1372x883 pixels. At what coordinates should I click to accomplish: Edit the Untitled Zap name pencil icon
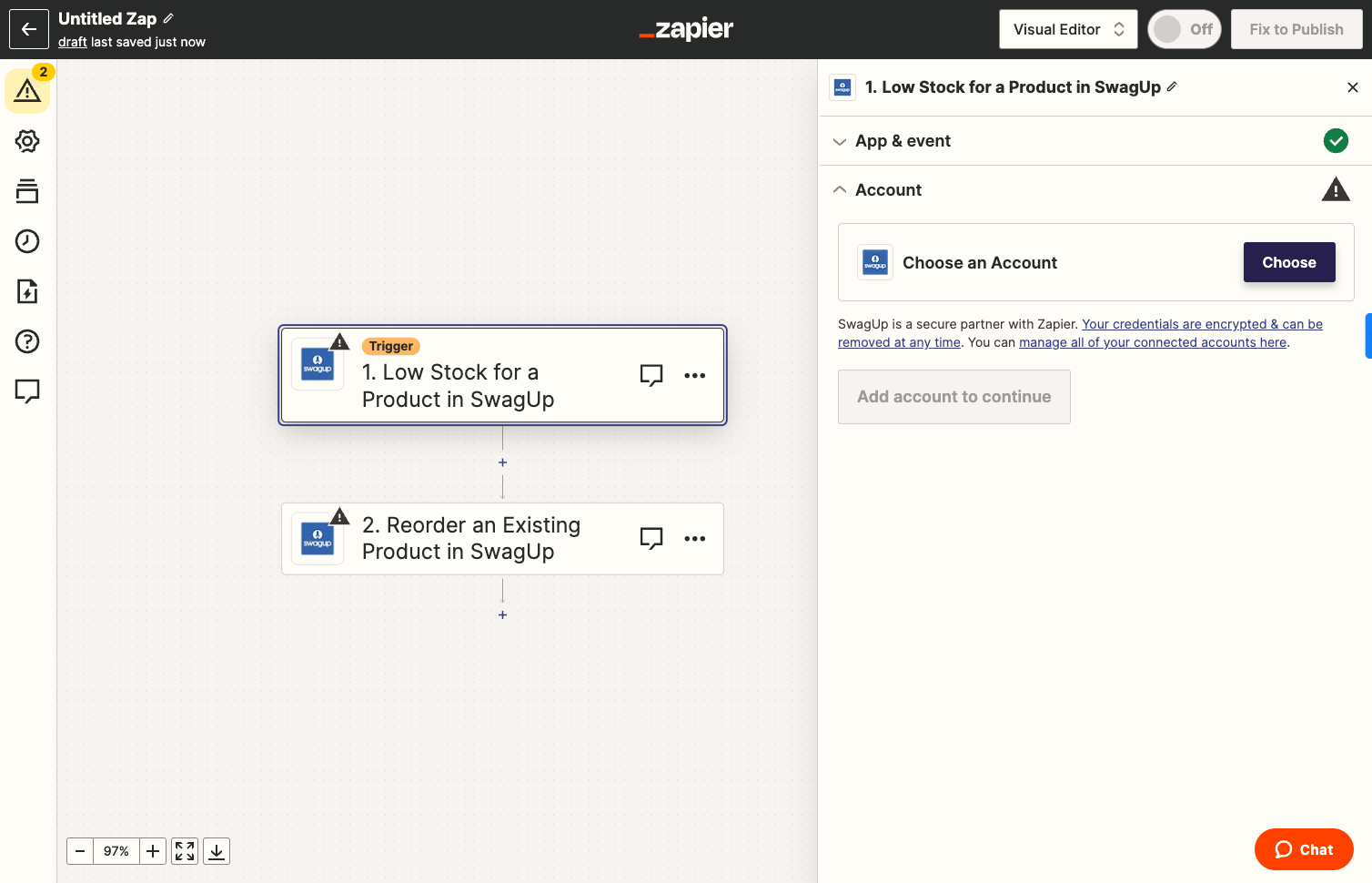168,18
